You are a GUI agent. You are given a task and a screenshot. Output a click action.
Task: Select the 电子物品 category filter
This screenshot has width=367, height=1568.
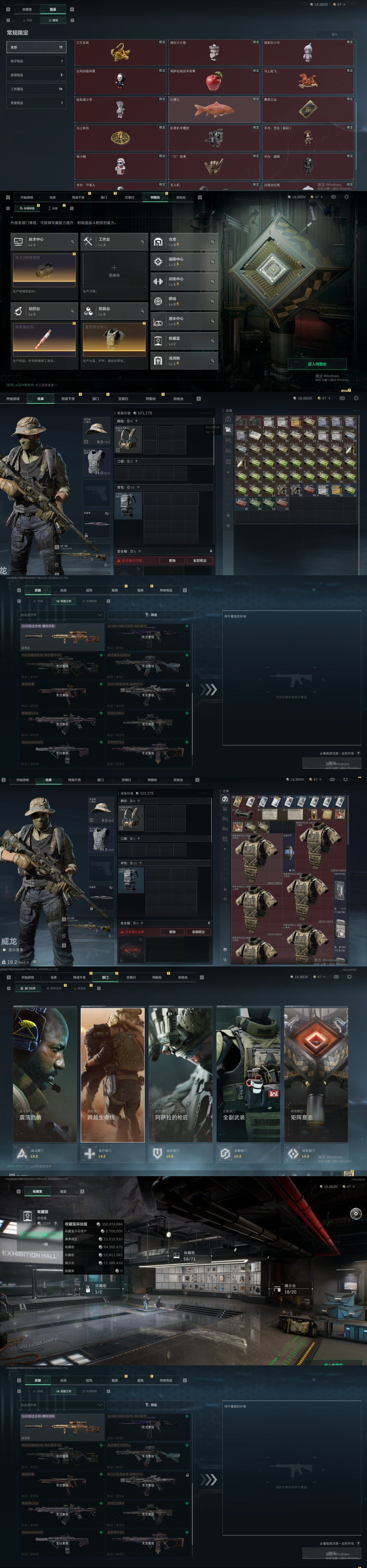coord(36,61)
